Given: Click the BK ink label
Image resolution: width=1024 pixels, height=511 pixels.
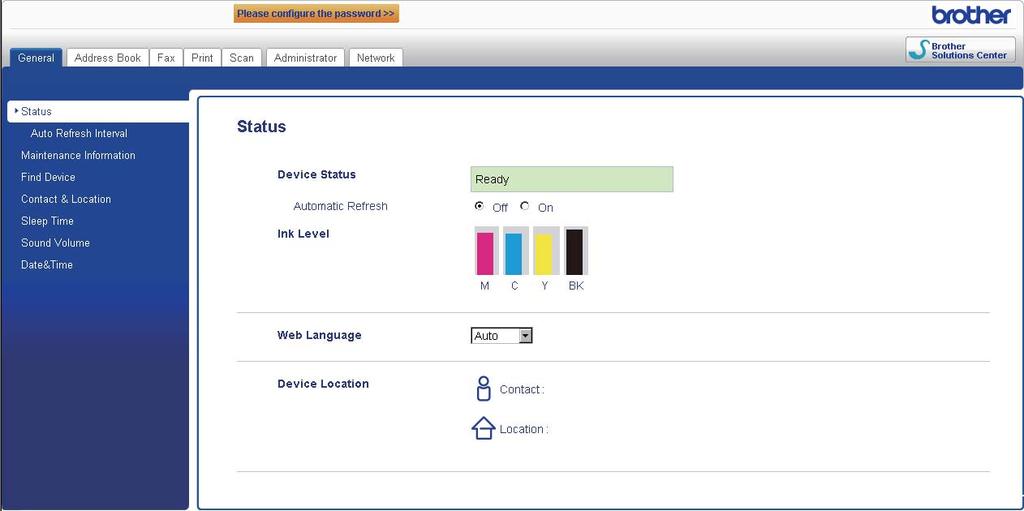Looking at the screenshot, I should pos(576,286).
